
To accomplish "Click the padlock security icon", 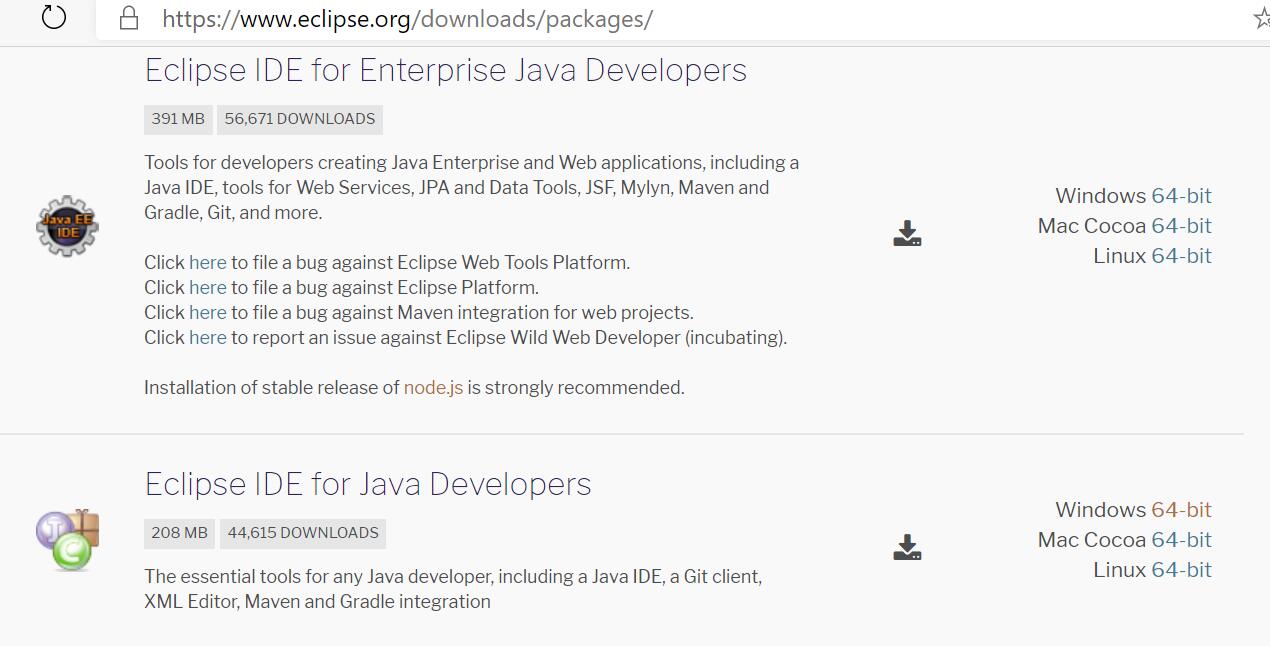I will (x=129, y=18).
